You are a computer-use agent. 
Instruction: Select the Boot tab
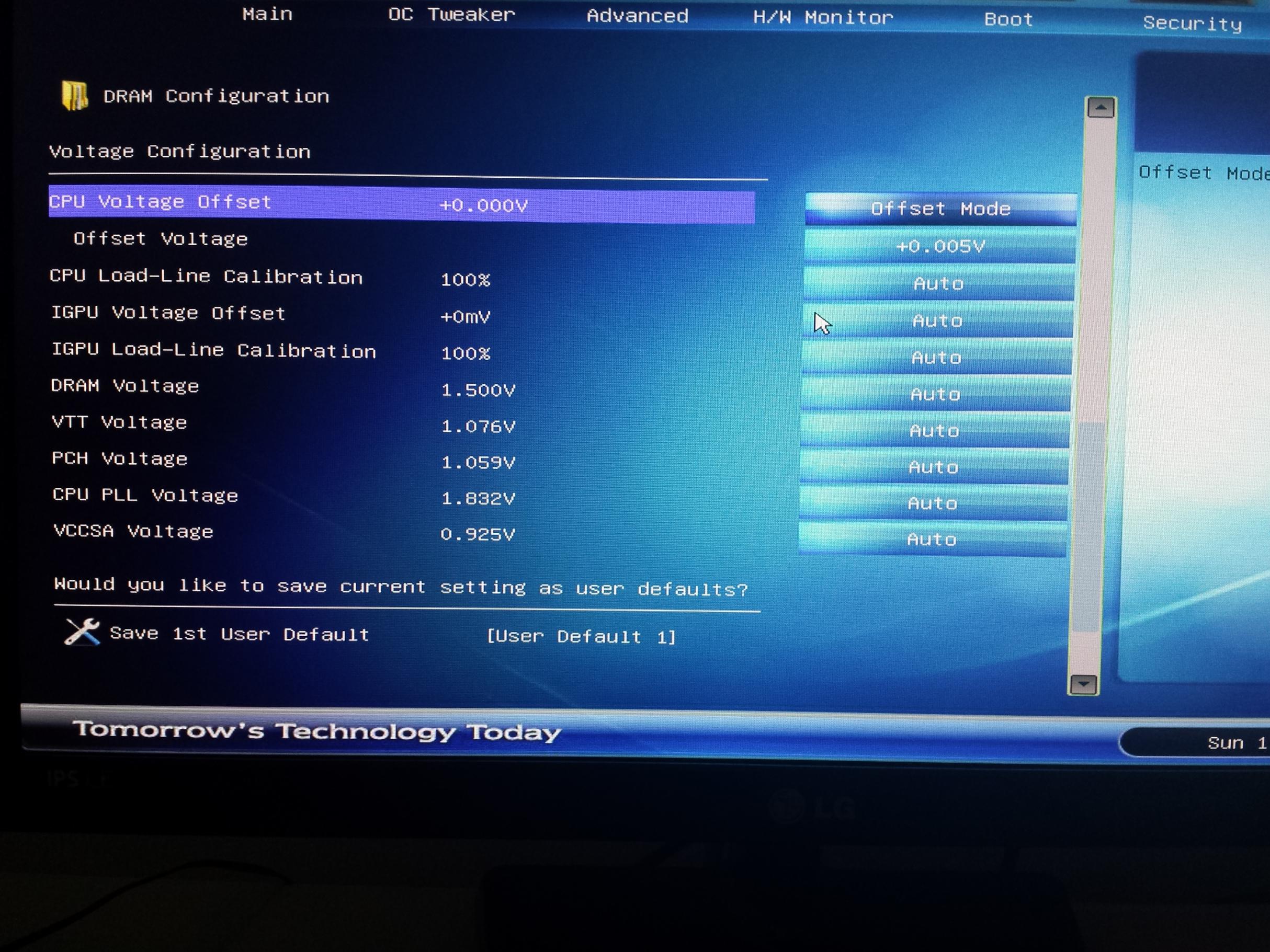[1008, 20]
